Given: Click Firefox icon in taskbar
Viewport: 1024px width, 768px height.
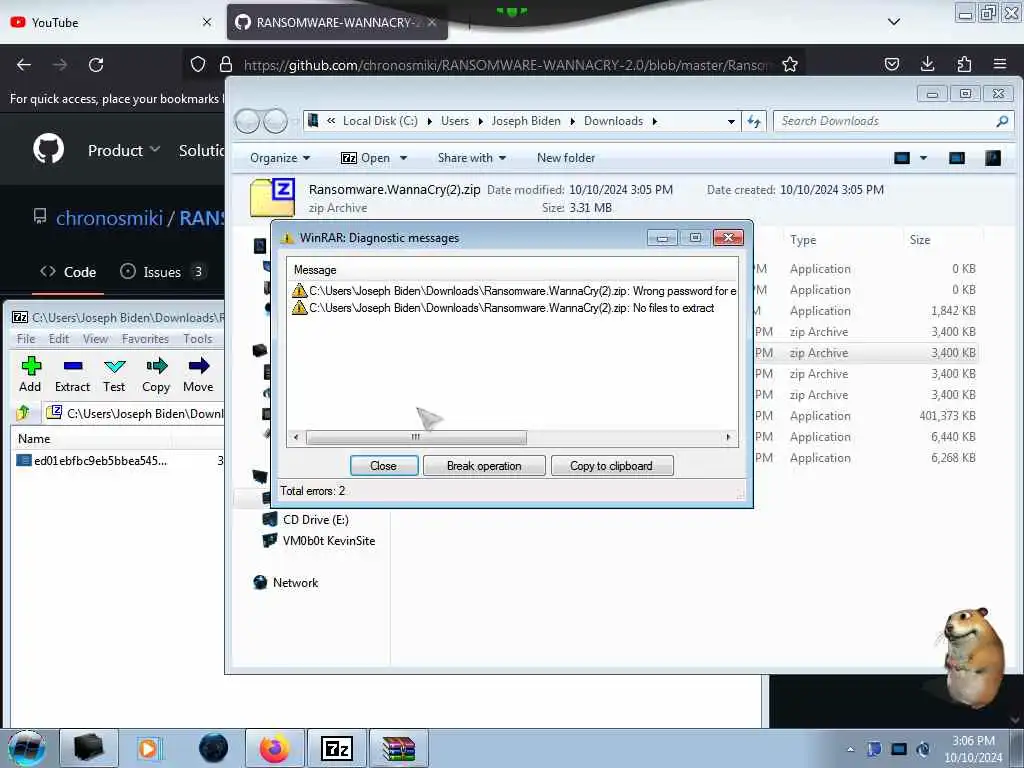Looking at the screenshot, I should coord(274,748).
